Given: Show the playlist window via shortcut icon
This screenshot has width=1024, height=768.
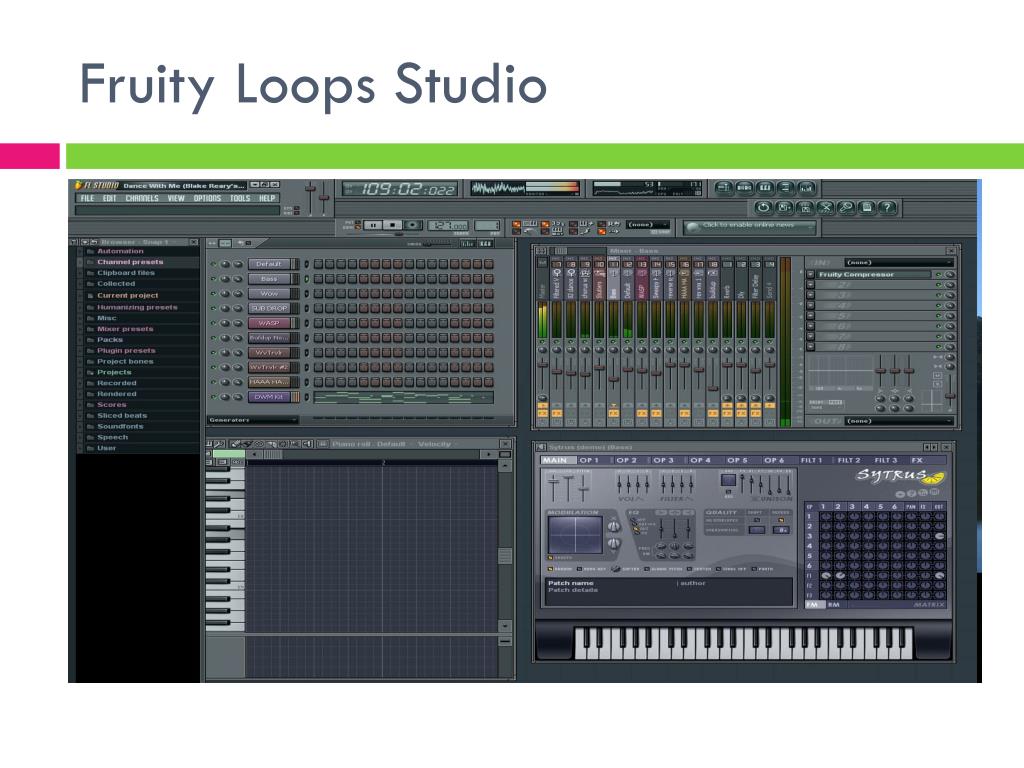Looking at the screenshot, I should (x=722, y=188).
